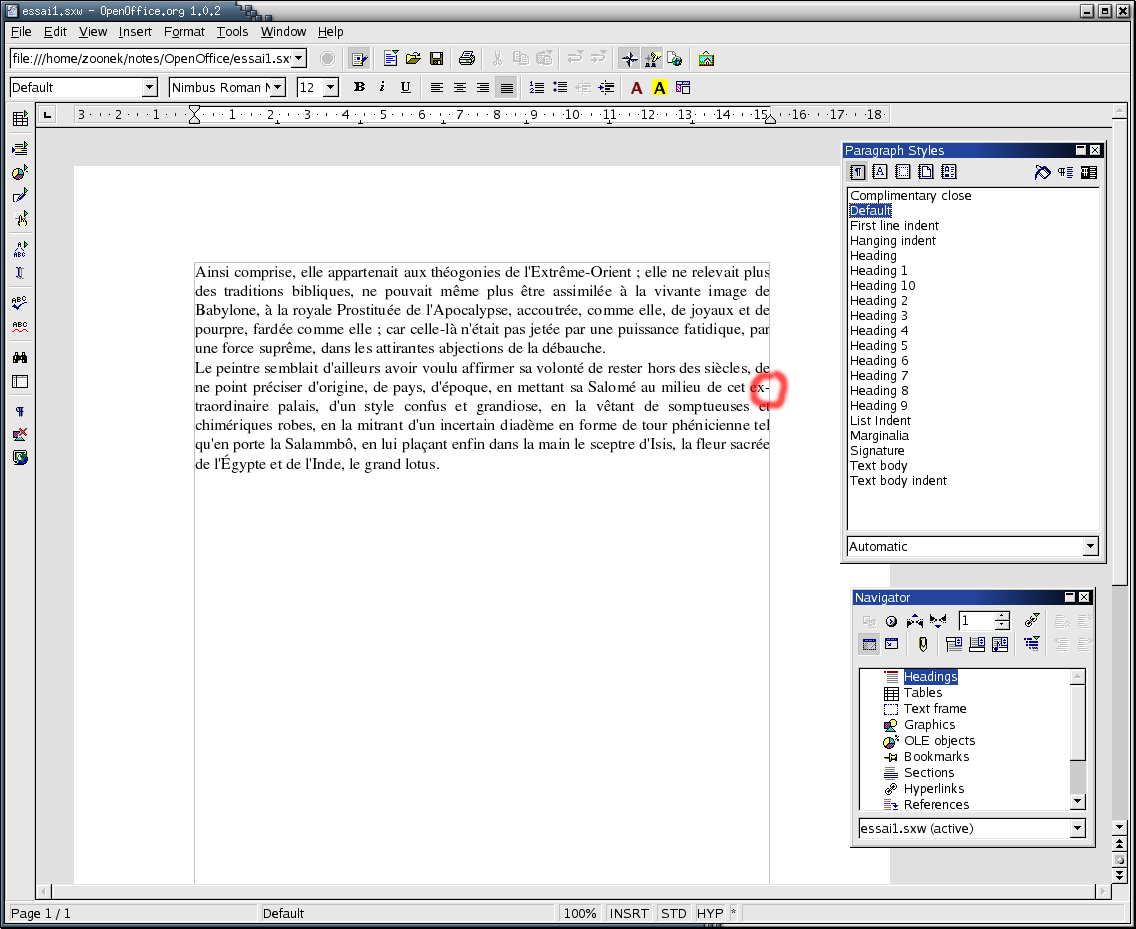
Task: Open the Automatic style filter dropdown
Action: pyautogui.click(x=1090, y=546)
